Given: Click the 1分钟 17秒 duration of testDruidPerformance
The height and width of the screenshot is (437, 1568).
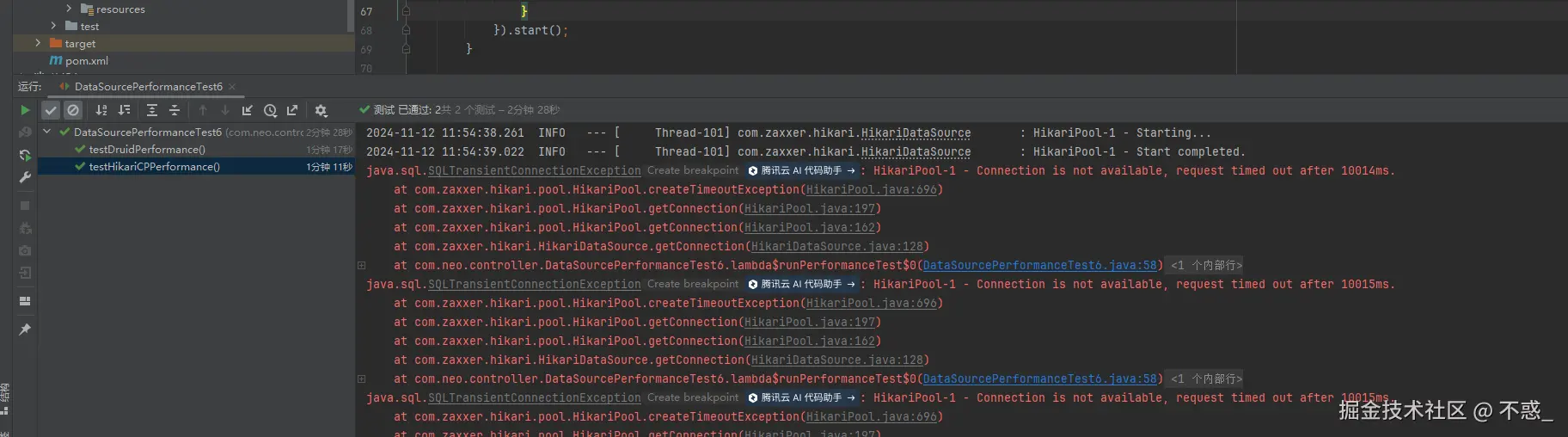Looking at the screenshot, I should (329, 150).
